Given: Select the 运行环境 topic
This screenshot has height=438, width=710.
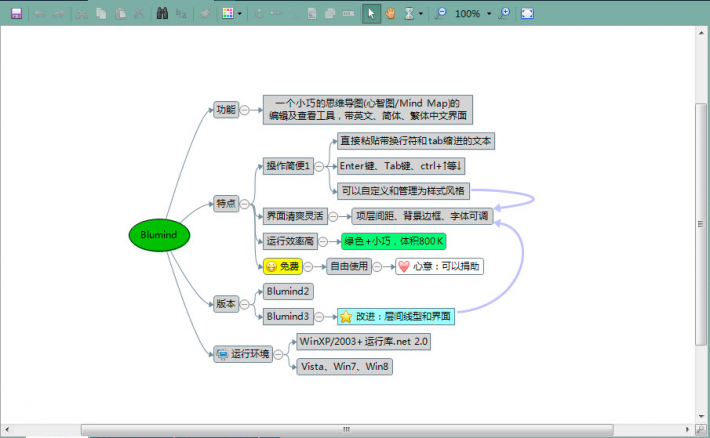Looking at the screenshot, I should 243,354.
